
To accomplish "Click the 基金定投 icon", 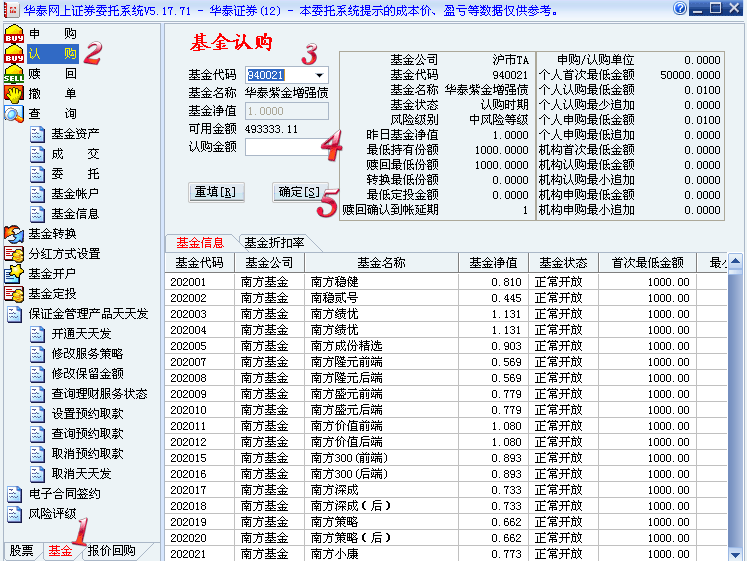I will click(14, 293).
